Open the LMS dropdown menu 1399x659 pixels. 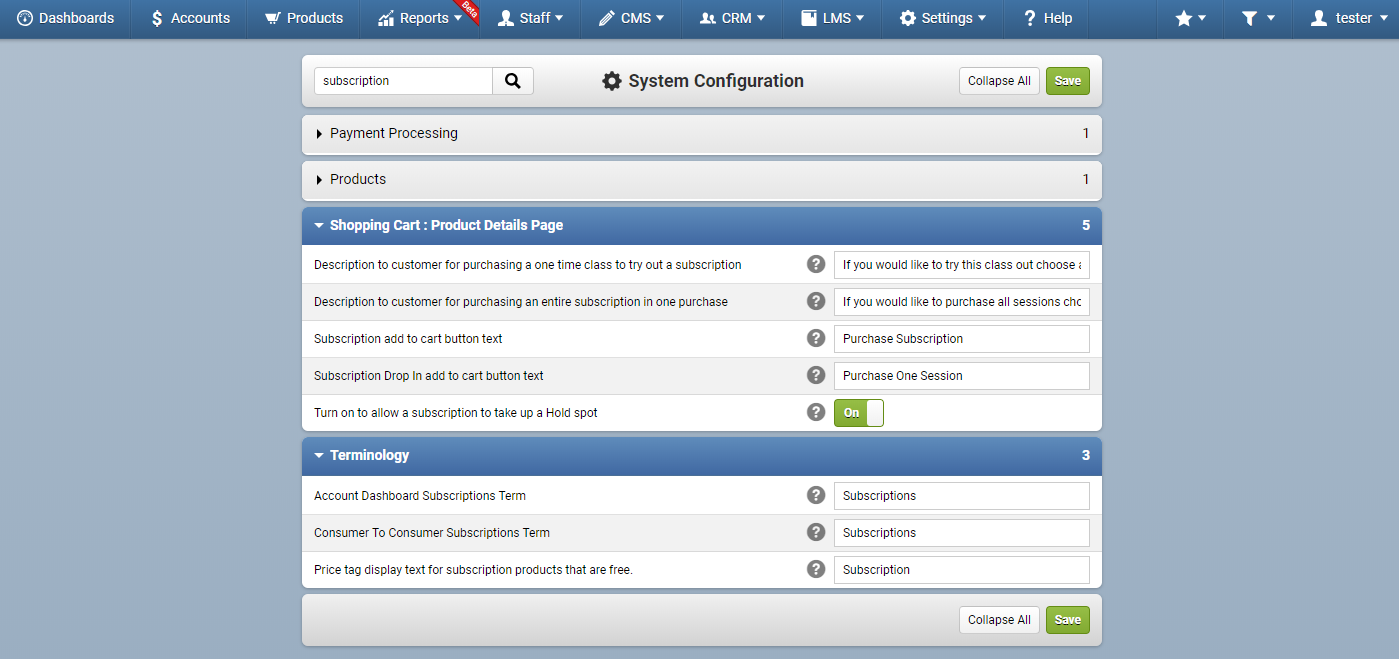point(833,18)
